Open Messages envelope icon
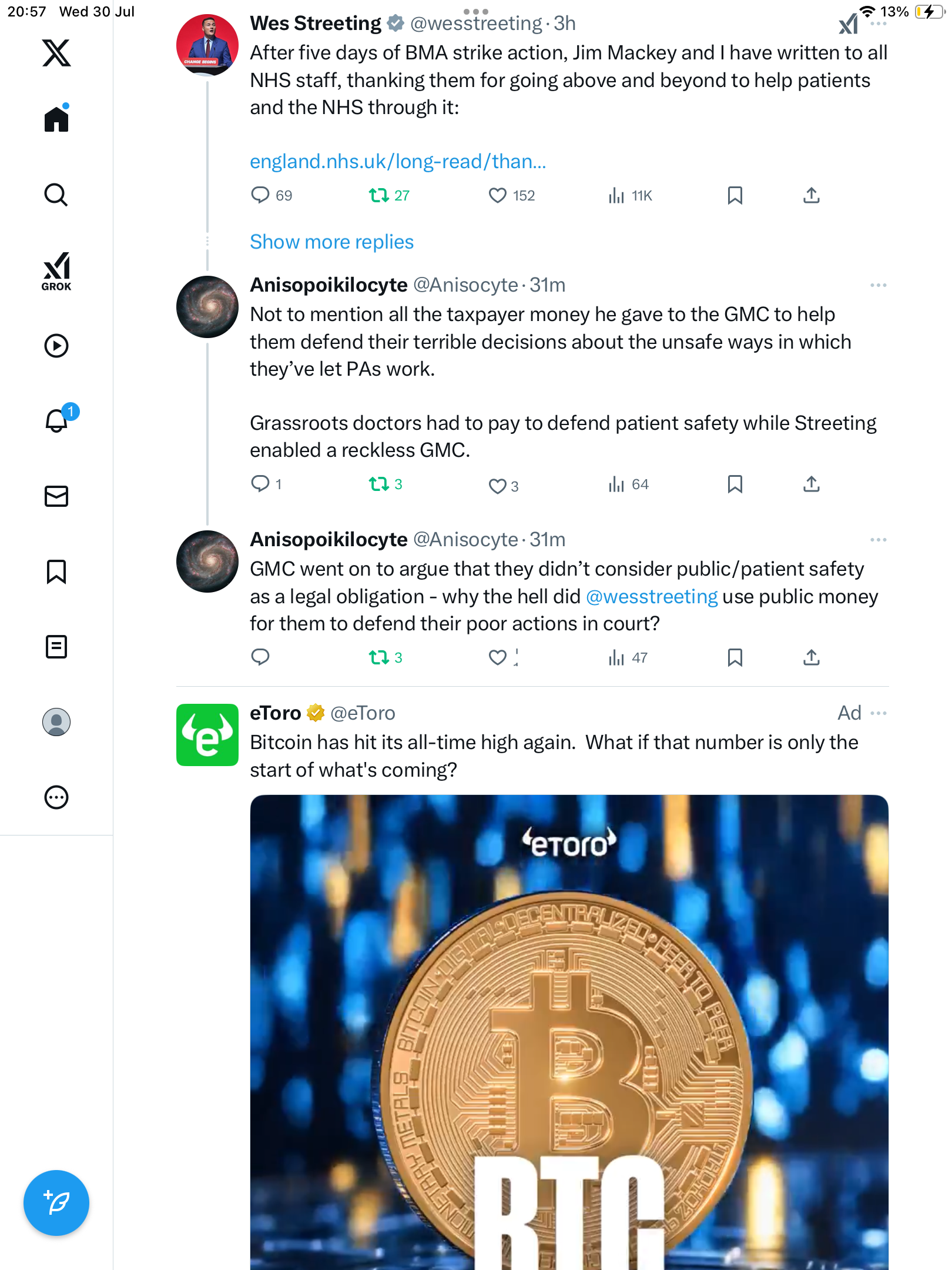Screen dimensions: 952x1270 (56, 496)
